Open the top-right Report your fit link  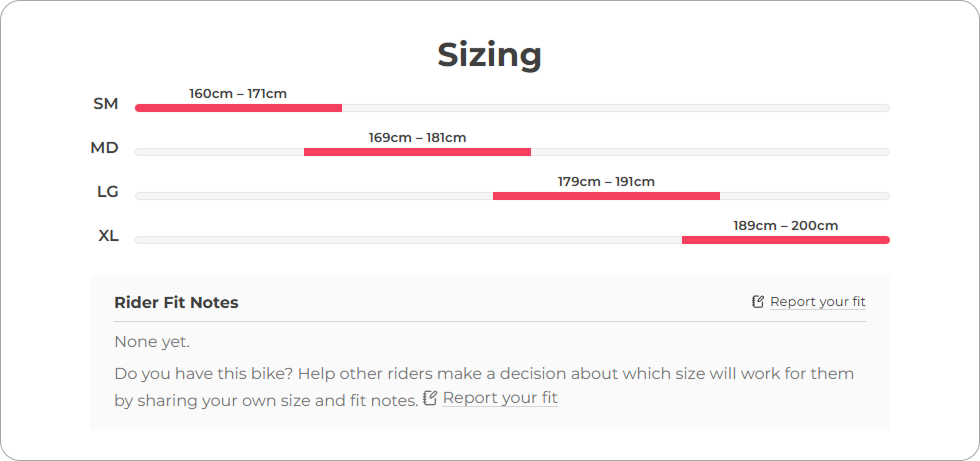pyautogui.click(x=817, y=302)
